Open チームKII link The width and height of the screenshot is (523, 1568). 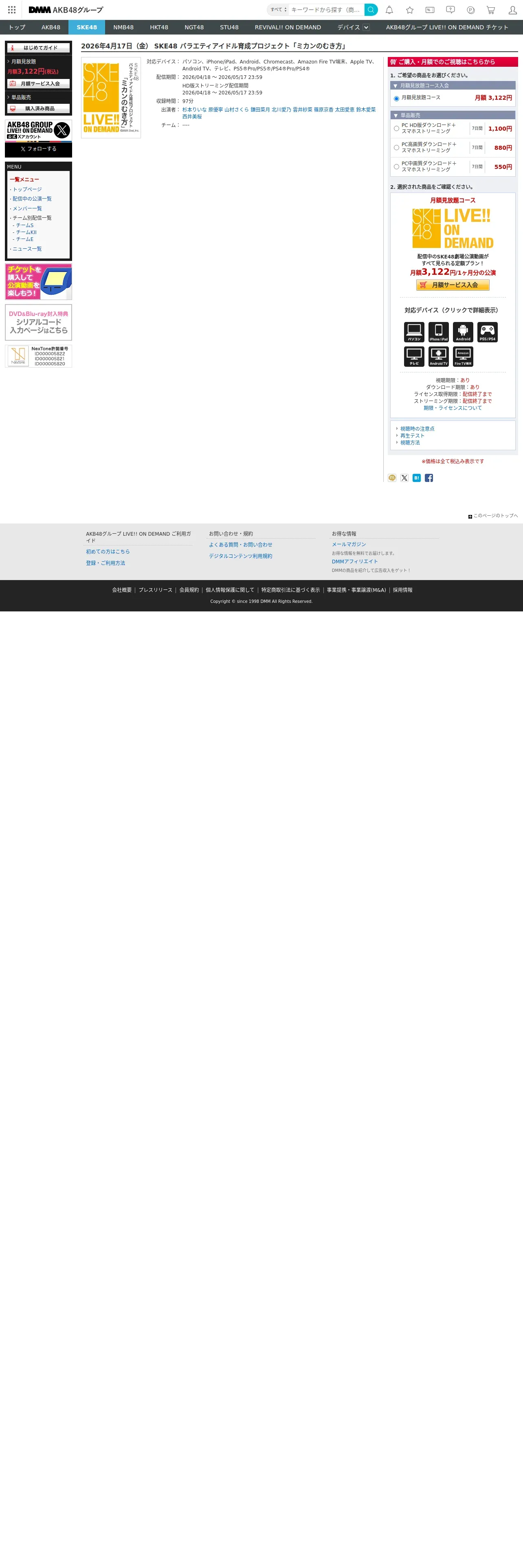[26, 232]
